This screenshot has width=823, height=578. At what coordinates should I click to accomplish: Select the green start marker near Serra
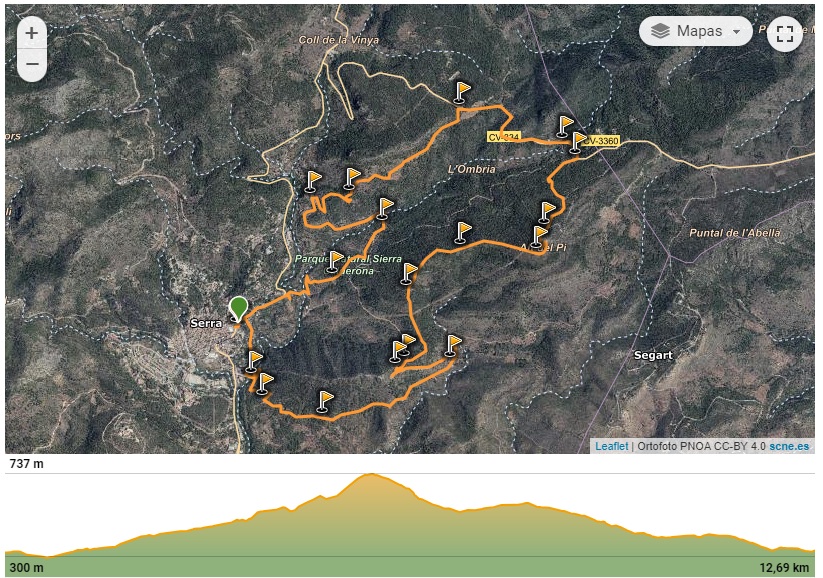coord(238,309)
